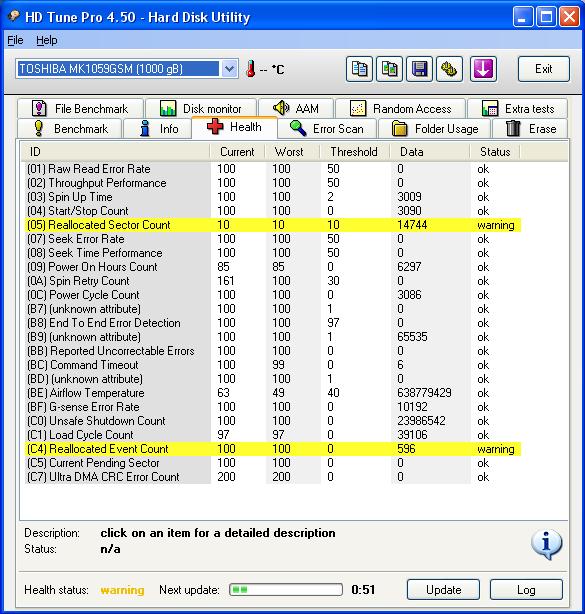585x614 pixels.
Task: Open the Extra tests tab
Action: click(x=518, y=108)
